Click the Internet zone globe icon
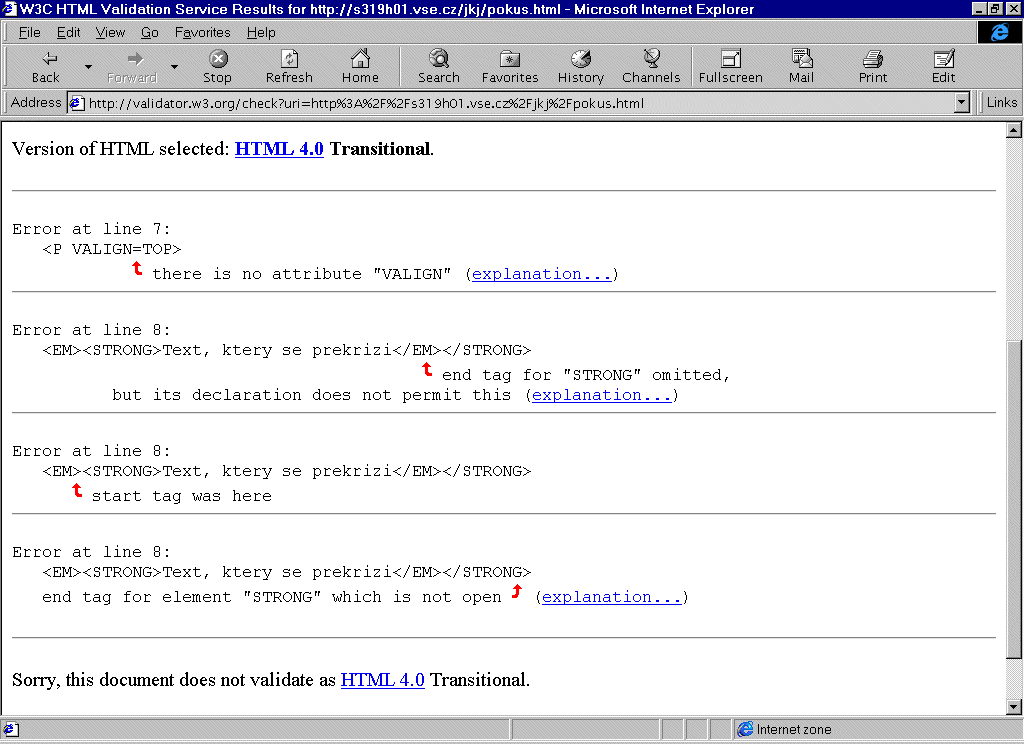Image resolution: width=1024 pixels, height=744 pixels. click(745, 729)
